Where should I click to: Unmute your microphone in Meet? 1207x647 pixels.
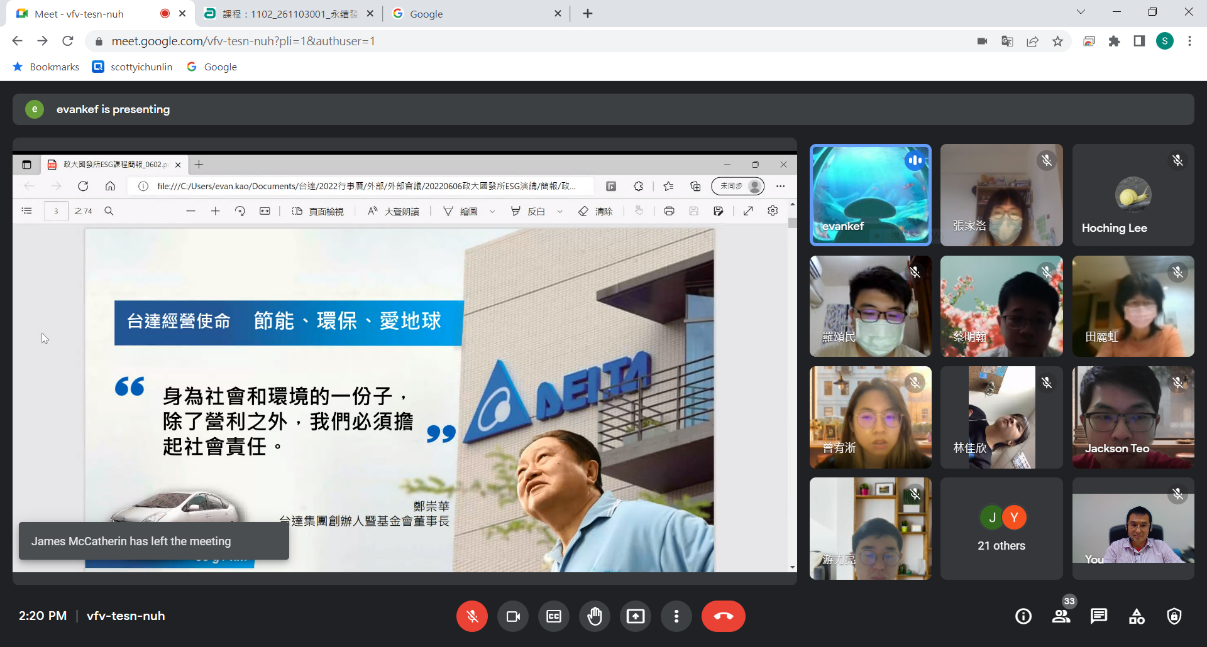coord(472,616)
